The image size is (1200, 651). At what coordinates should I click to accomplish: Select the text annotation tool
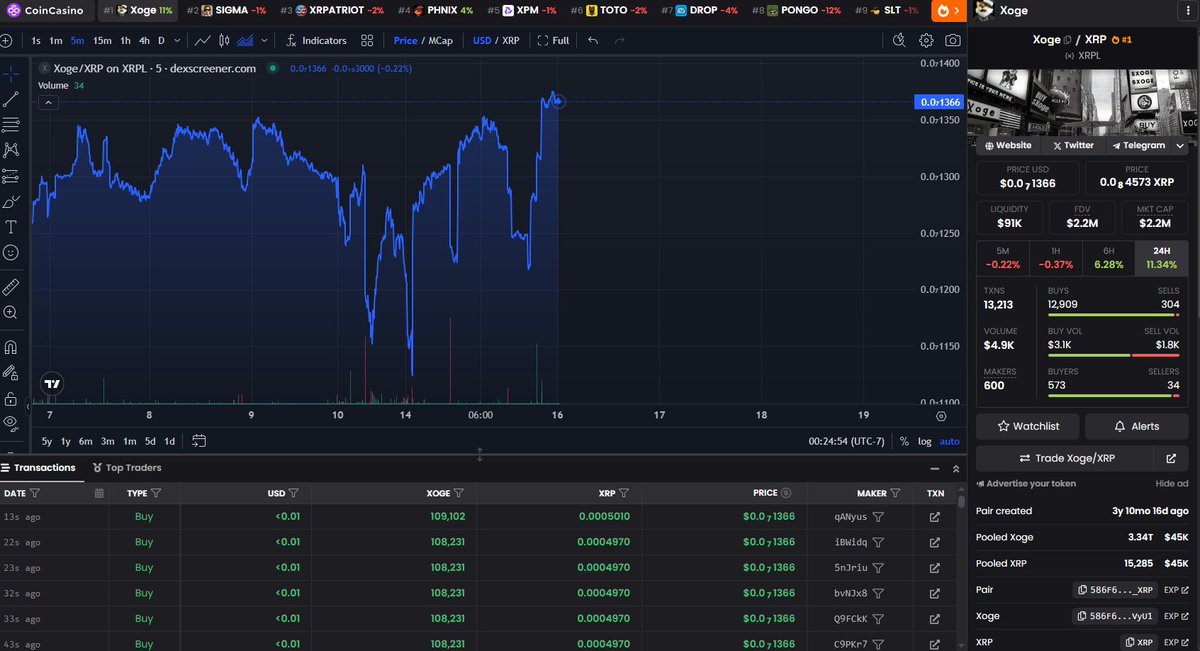click(11, 227)
